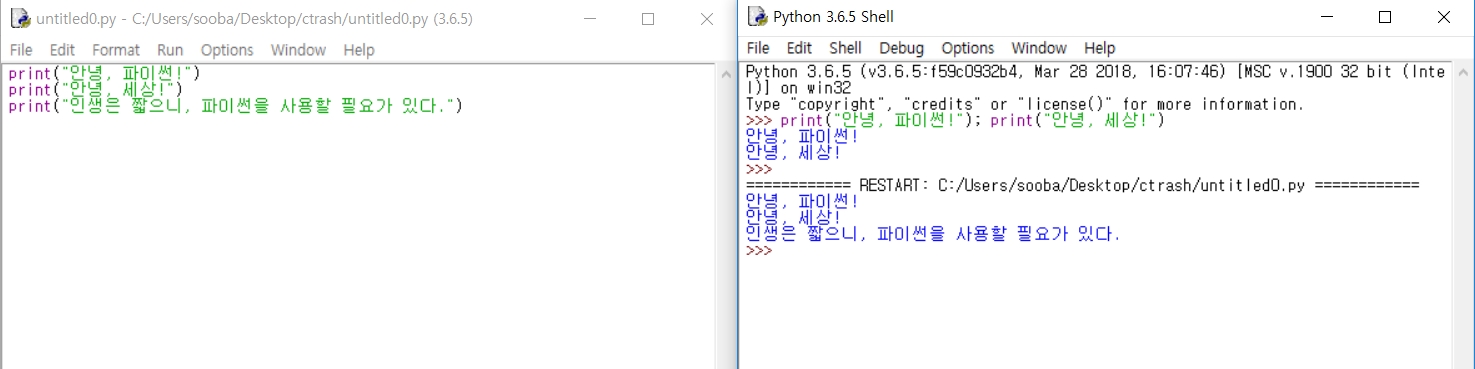The image size is (1475, 369).
Task: Open the Options menu in the untitled0.py editor
Action: 227,50
